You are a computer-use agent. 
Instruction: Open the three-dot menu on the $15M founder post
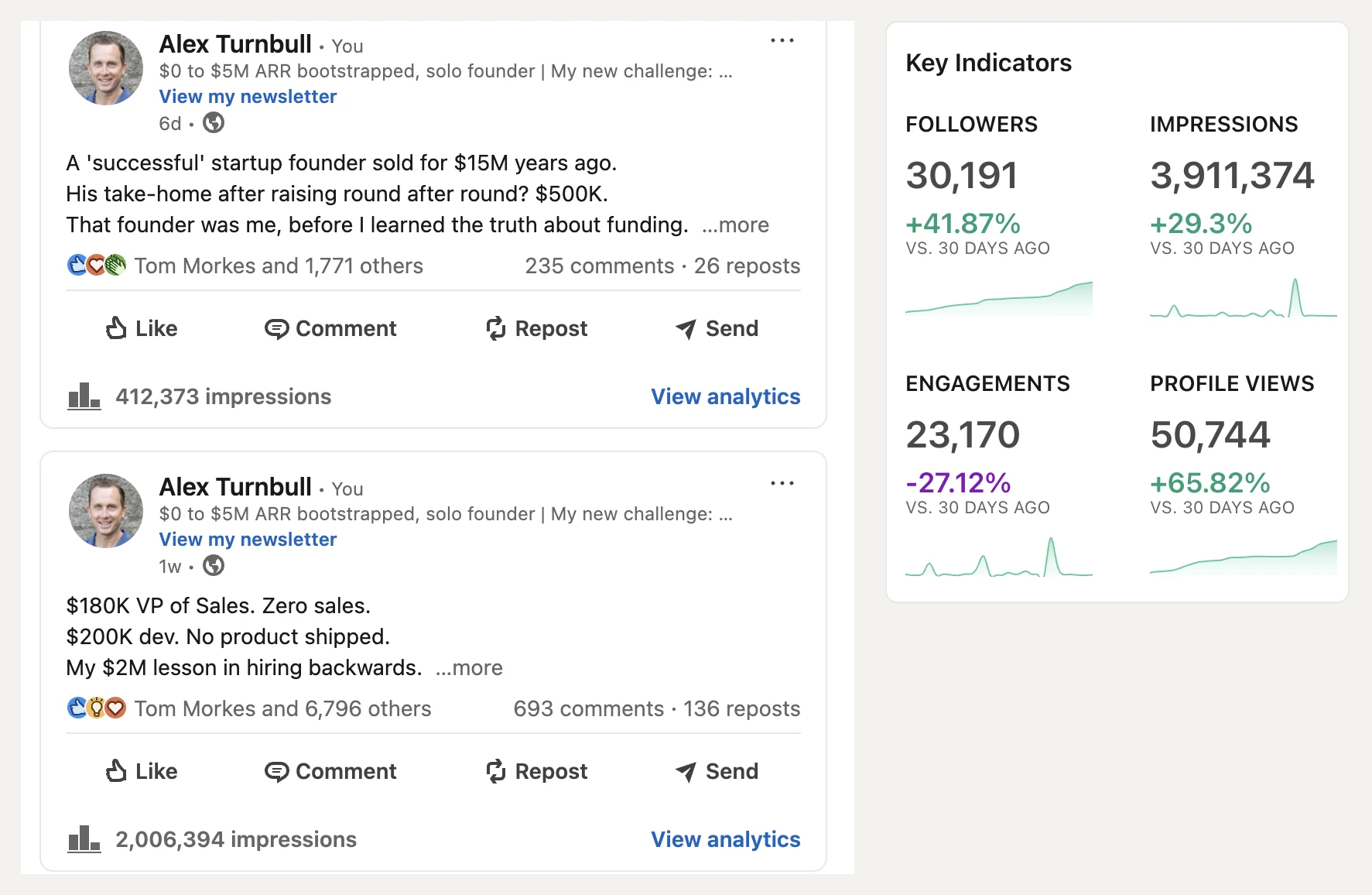point(782,40)
